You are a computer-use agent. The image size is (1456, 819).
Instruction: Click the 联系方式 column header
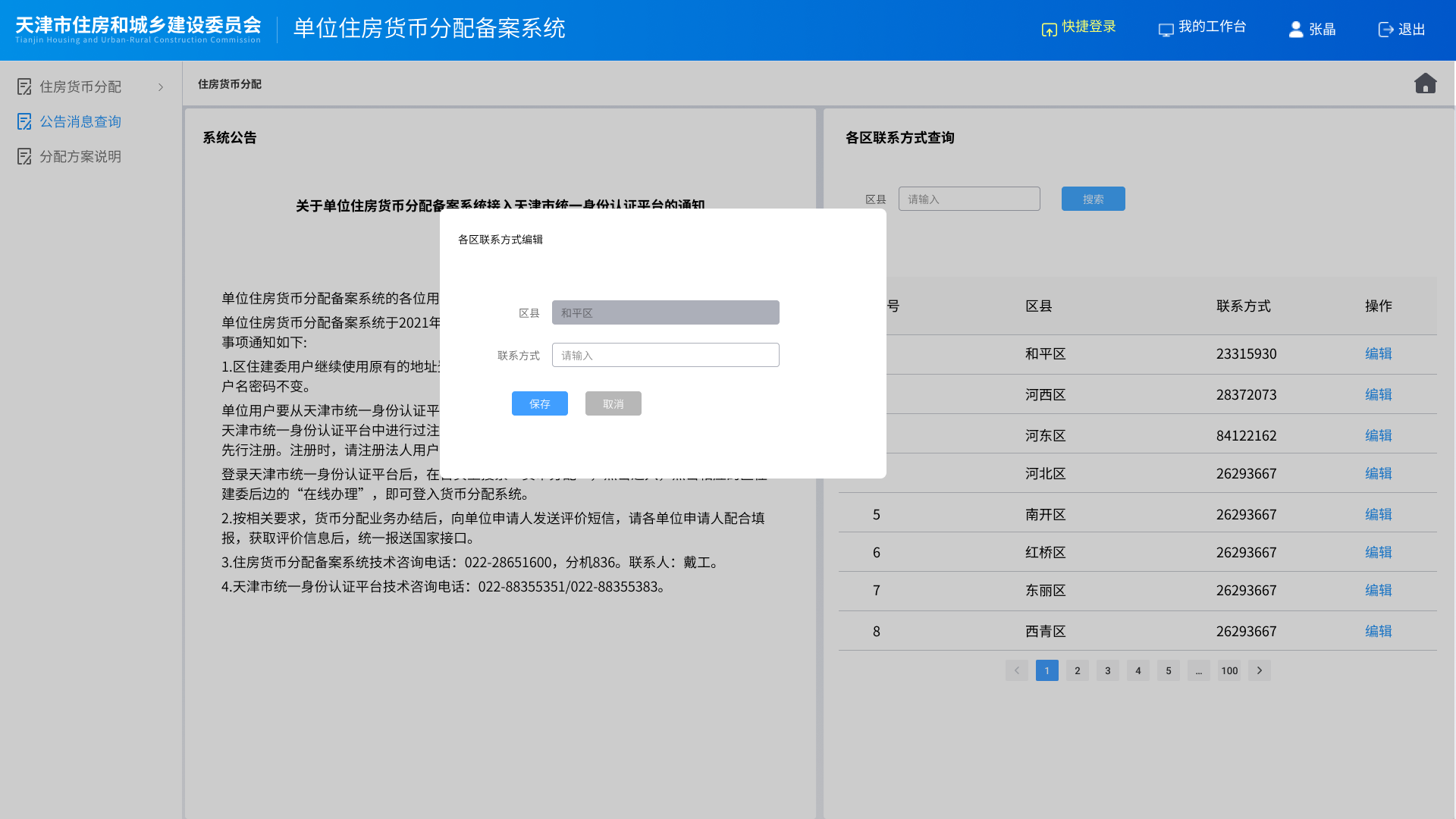tap(1244, 306)
